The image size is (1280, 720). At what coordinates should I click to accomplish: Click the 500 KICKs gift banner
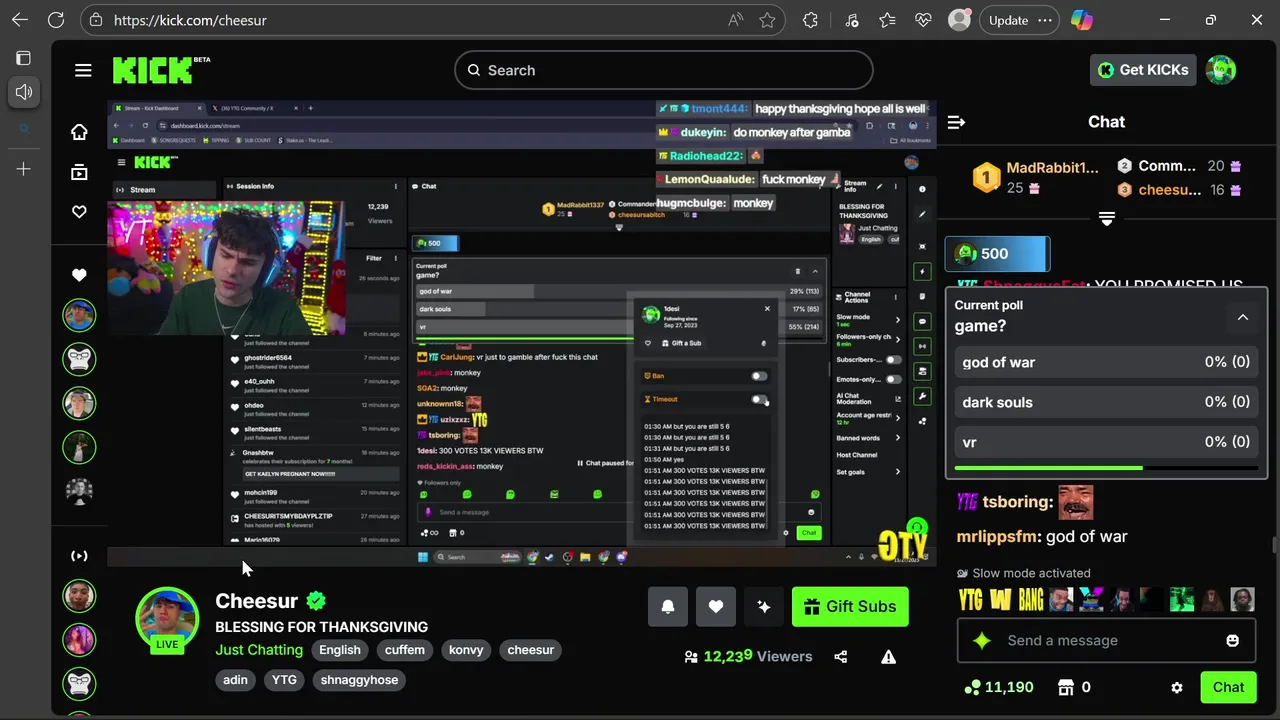click(x=998, y=254)
